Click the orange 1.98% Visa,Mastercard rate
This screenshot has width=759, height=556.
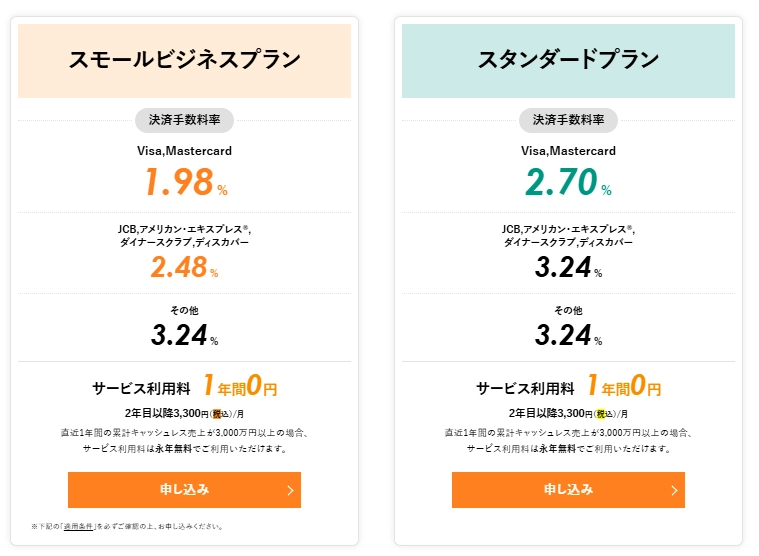coord(182,182)
